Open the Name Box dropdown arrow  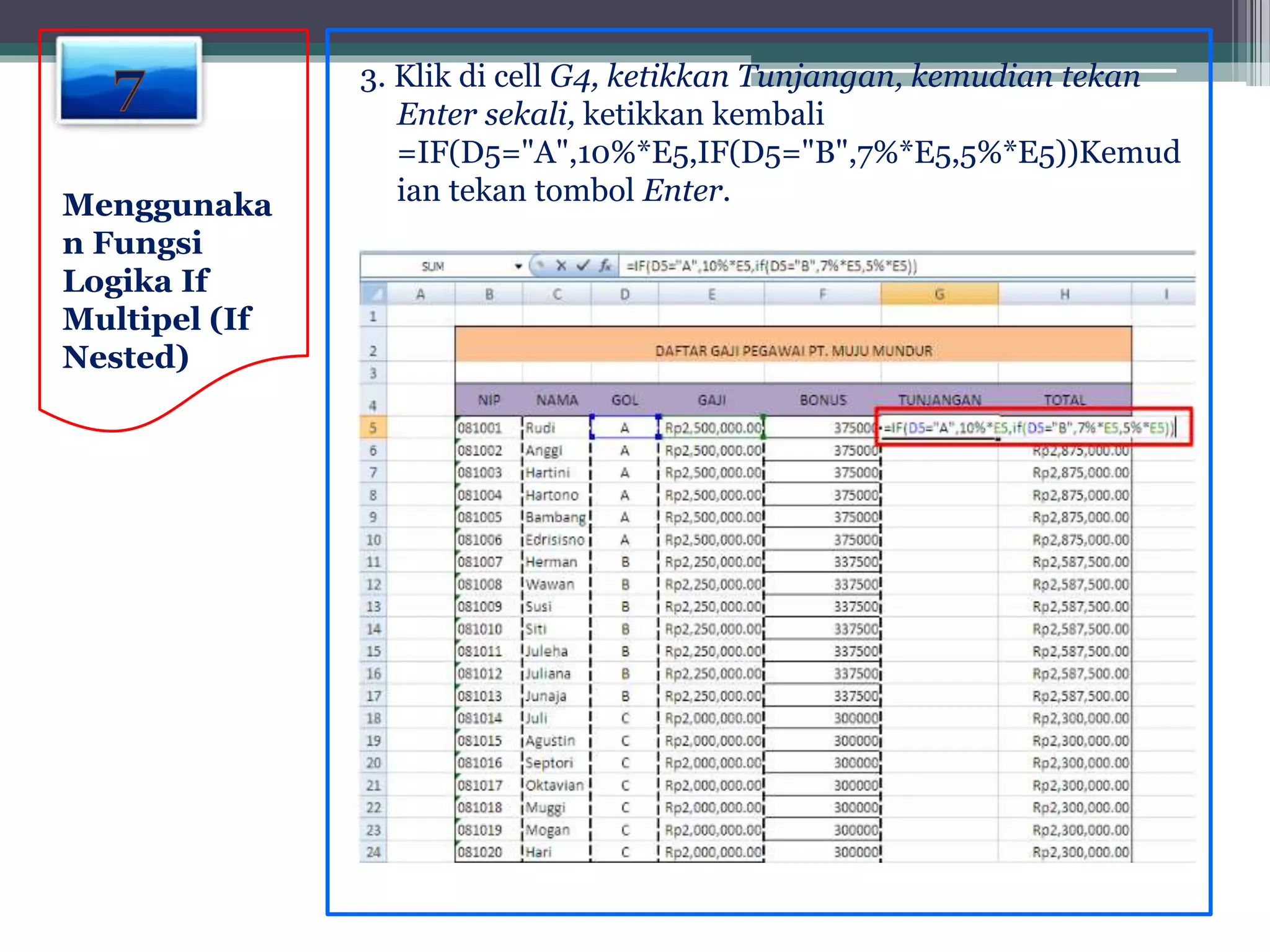(518, 267)
